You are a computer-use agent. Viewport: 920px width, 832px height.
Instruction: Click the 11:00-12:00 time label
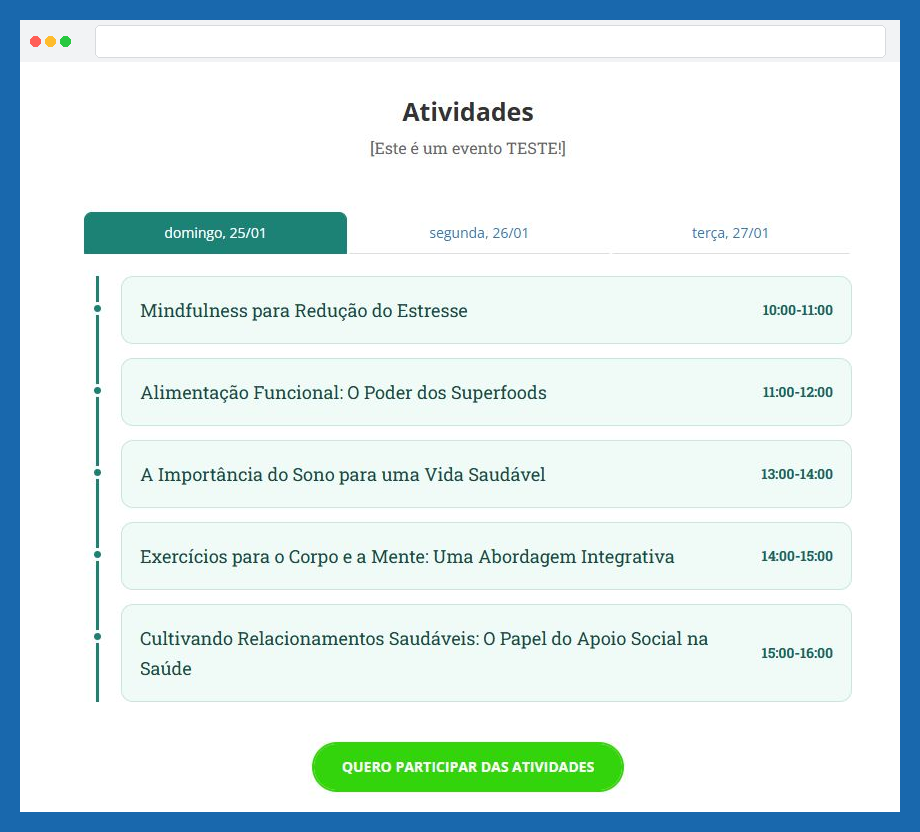click(x=797, y=393)
